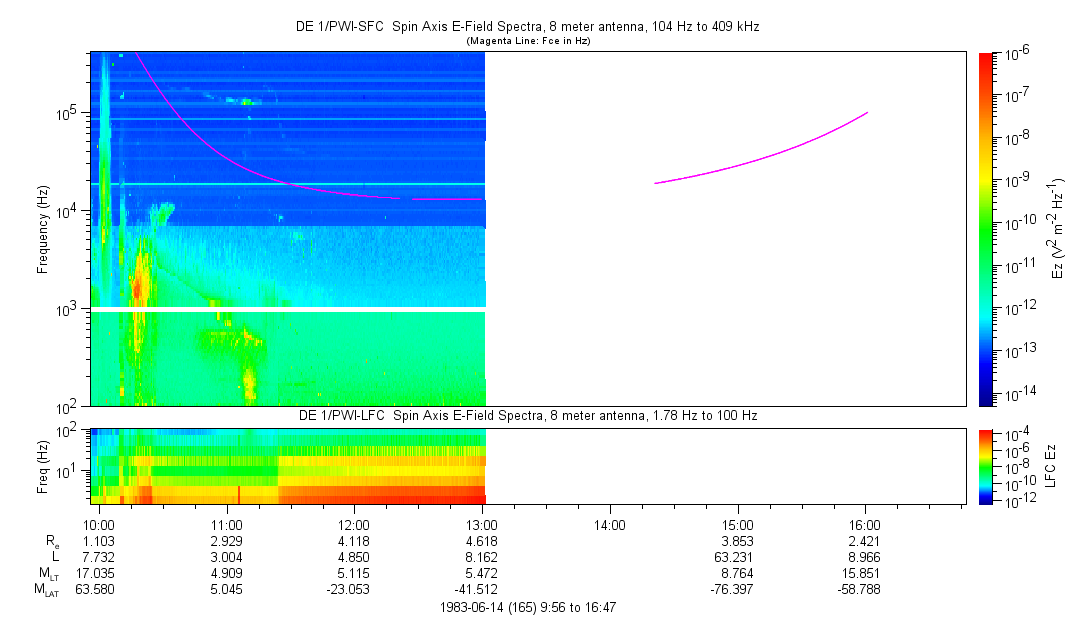Viewport: 1083px width, 620px height.
Task: Click the PWI-LFC spectra plot title
Action: [x=528, y=416]
